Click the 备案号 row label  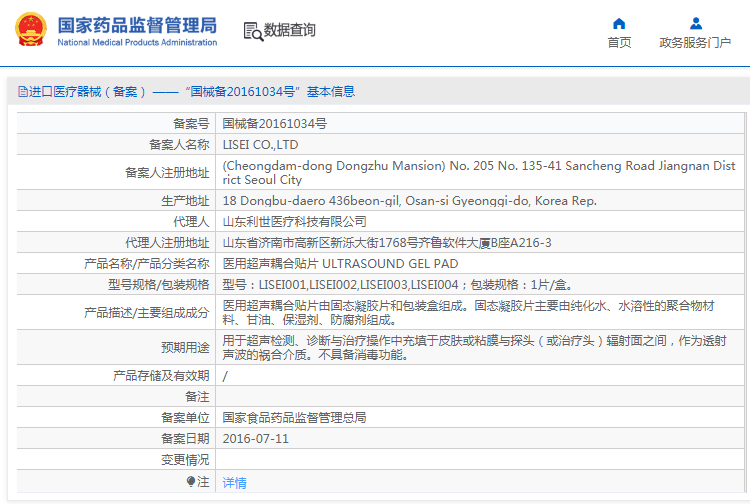191,123
